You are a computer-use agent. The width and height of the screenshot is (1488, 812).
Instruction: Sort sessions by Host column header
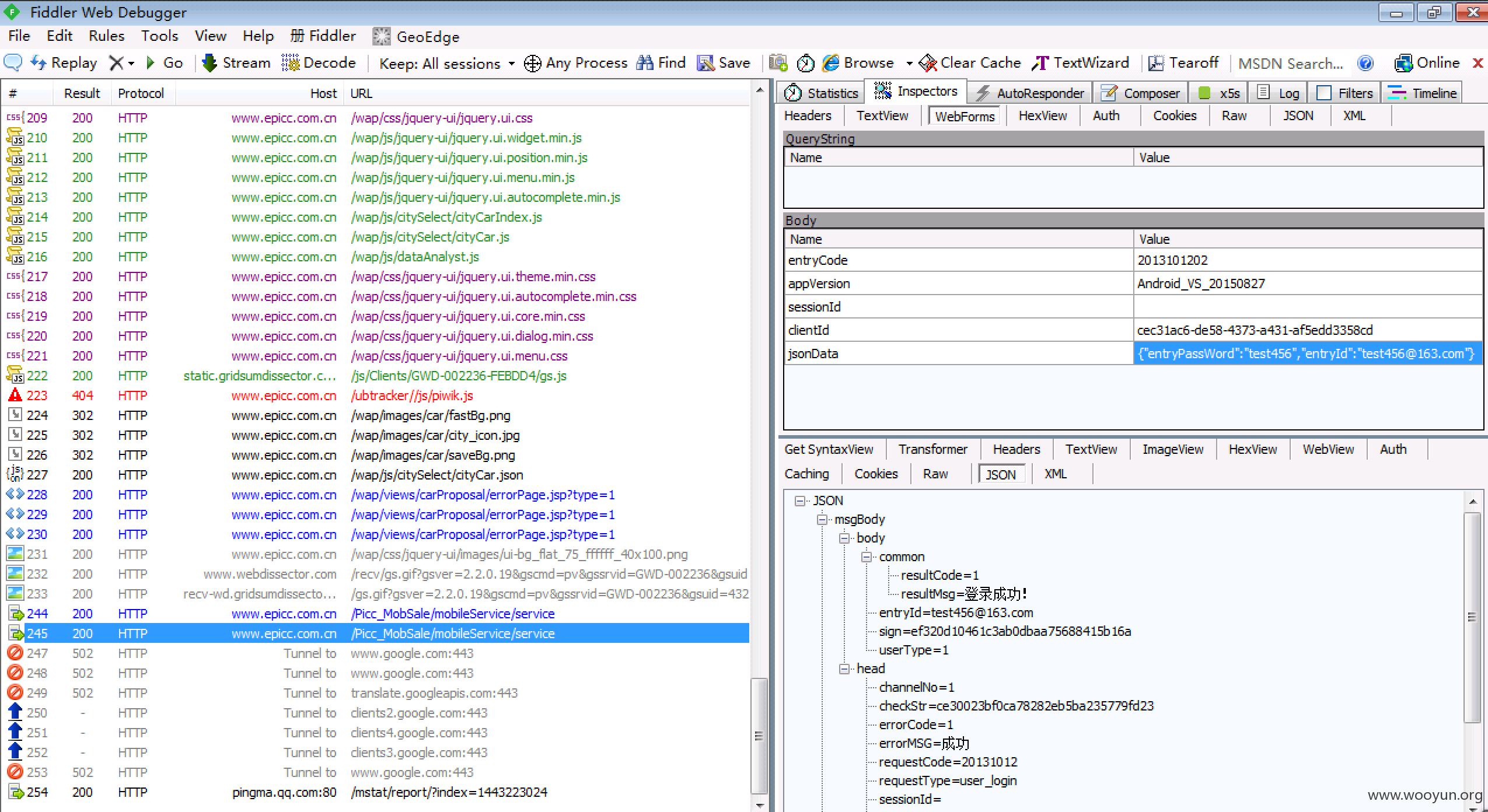259,93
